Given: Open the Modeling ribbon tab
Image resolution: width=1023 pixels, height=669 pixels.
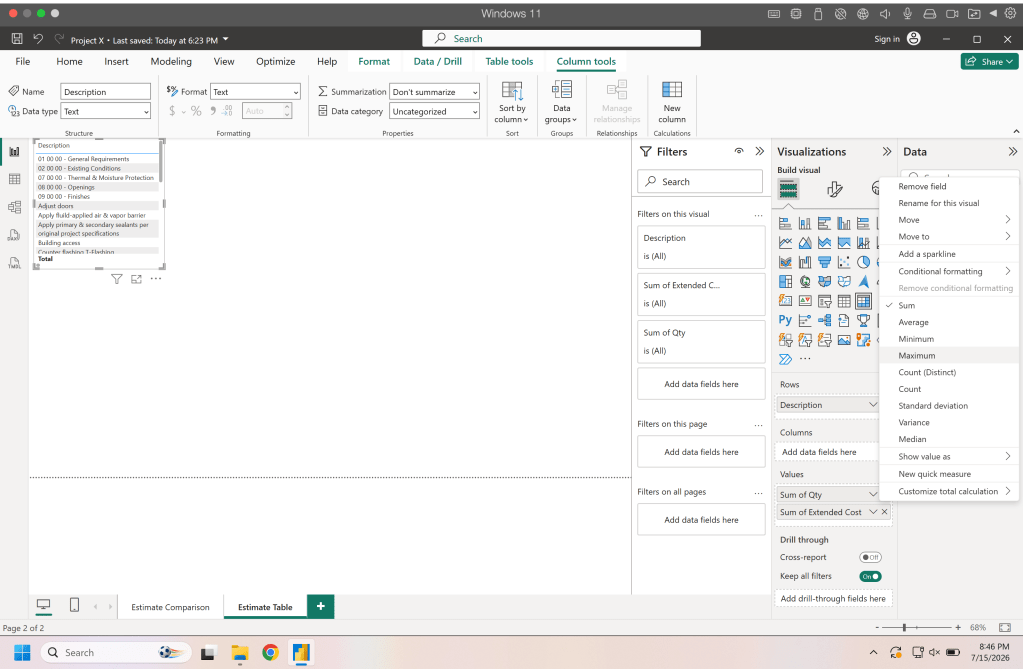Looking at the screenshot, I should pyautogui.click(x=171, y=61).
